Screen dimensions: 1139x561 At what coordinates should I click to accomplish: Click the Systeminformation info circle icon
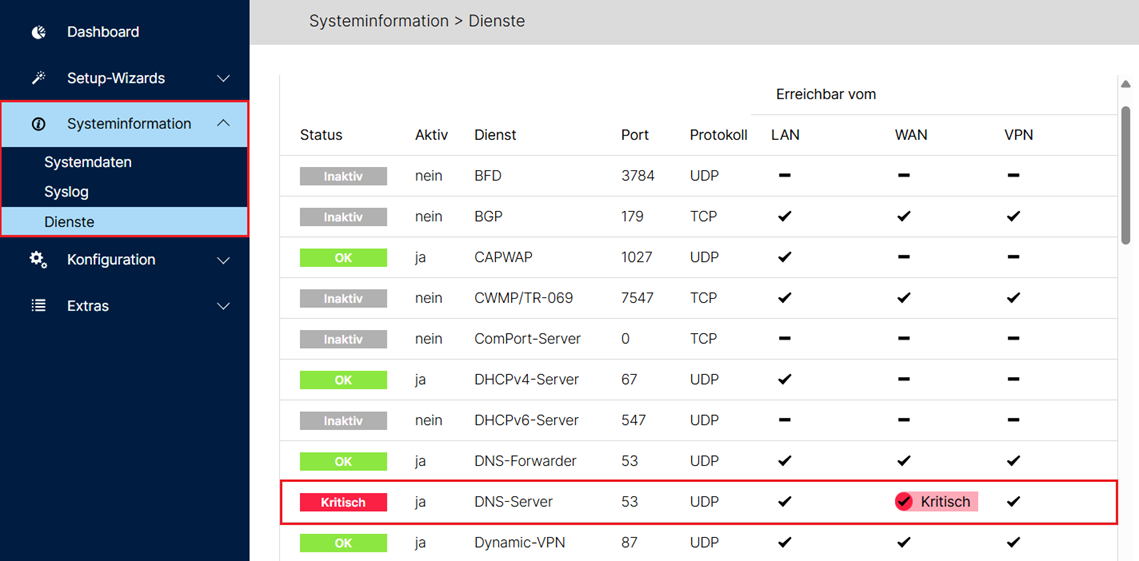click(39, 124)
